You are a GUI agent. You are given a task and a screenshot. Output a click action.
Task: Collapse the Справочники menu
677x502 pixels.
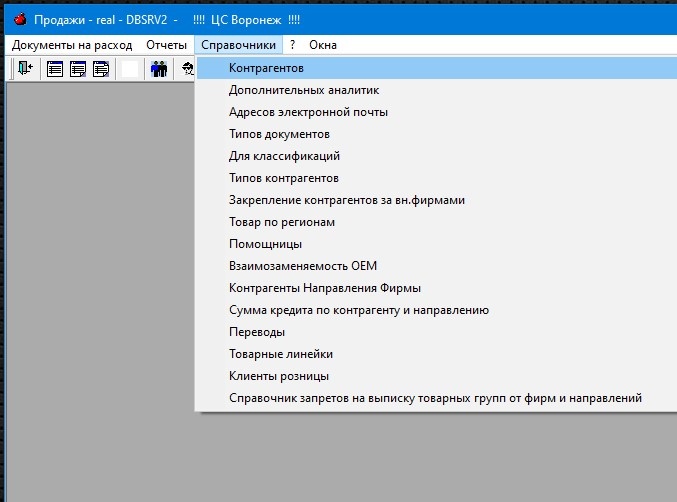point(238,45)
